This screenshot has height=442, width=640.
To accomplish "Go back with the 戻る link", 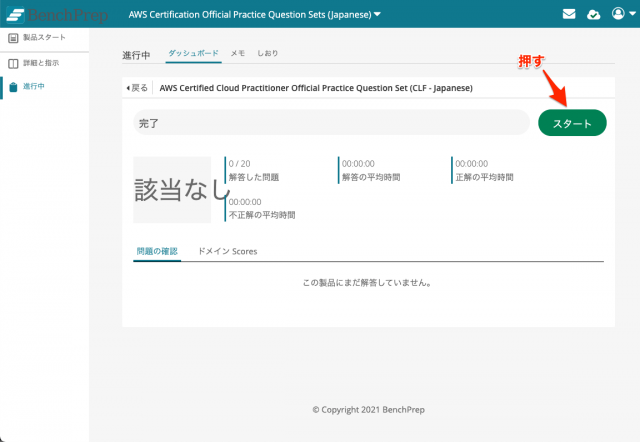I will tap(137, 88).
